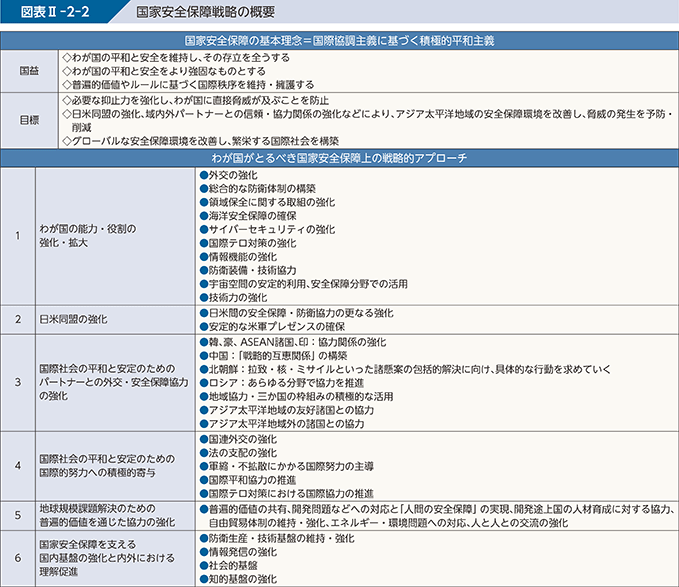Select cell 普遍的価値を通じた協力の強化
679x587 pixels.
pos(116,516)
